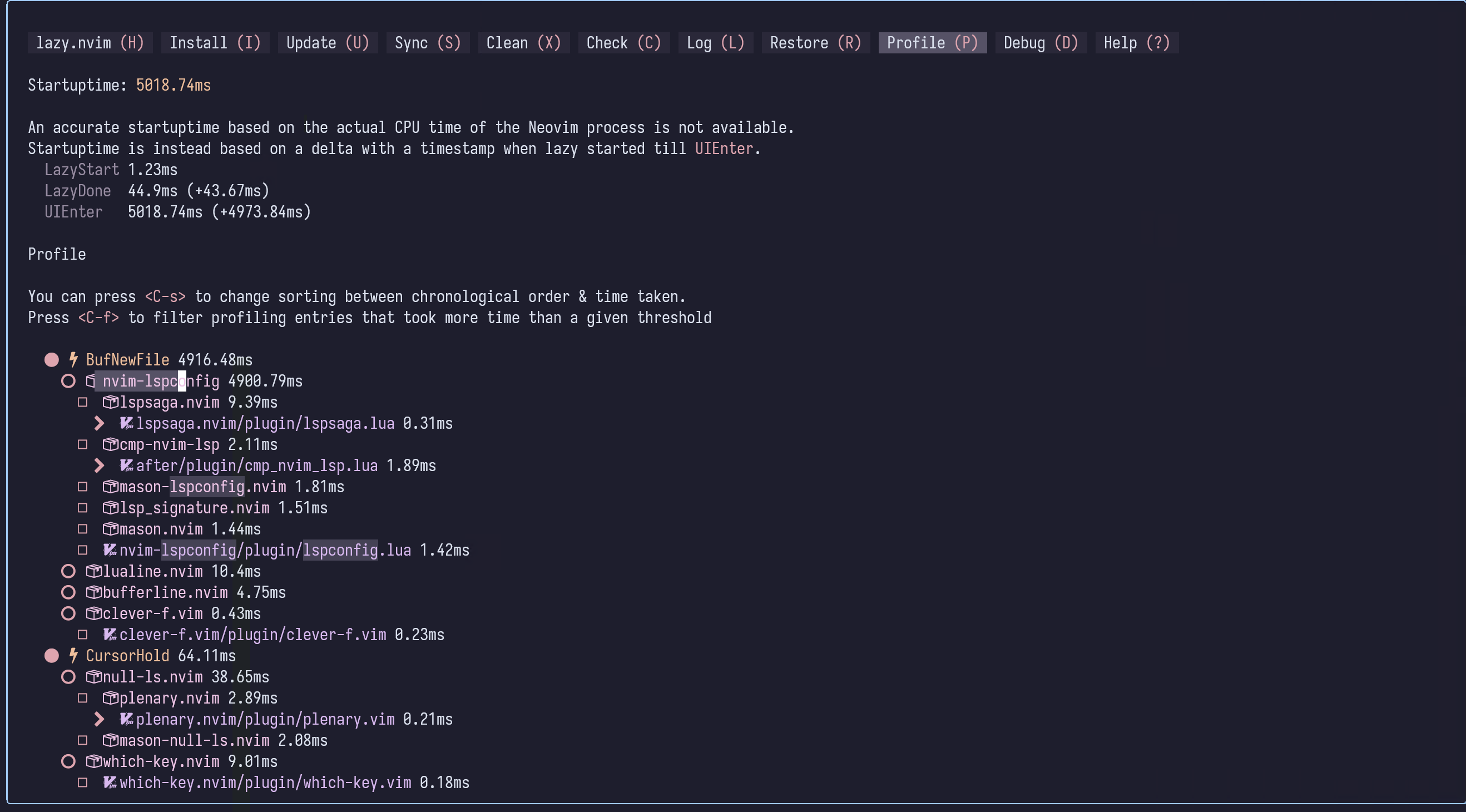Viewport: 1466px width, 812px height.
Task: Click the package icon beside null-ls.nvim
Action: pos(93,677)
